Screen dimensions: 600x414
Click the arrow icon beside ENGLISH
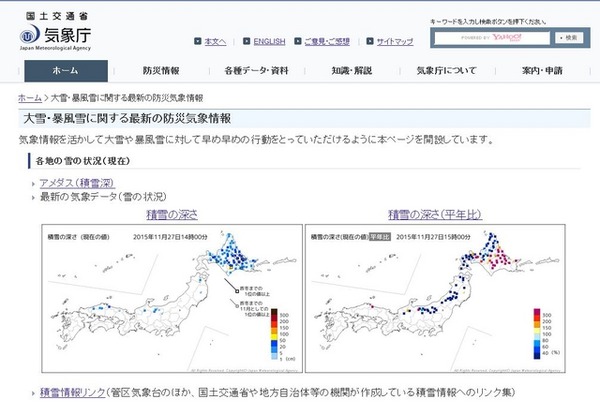(247, 41)
